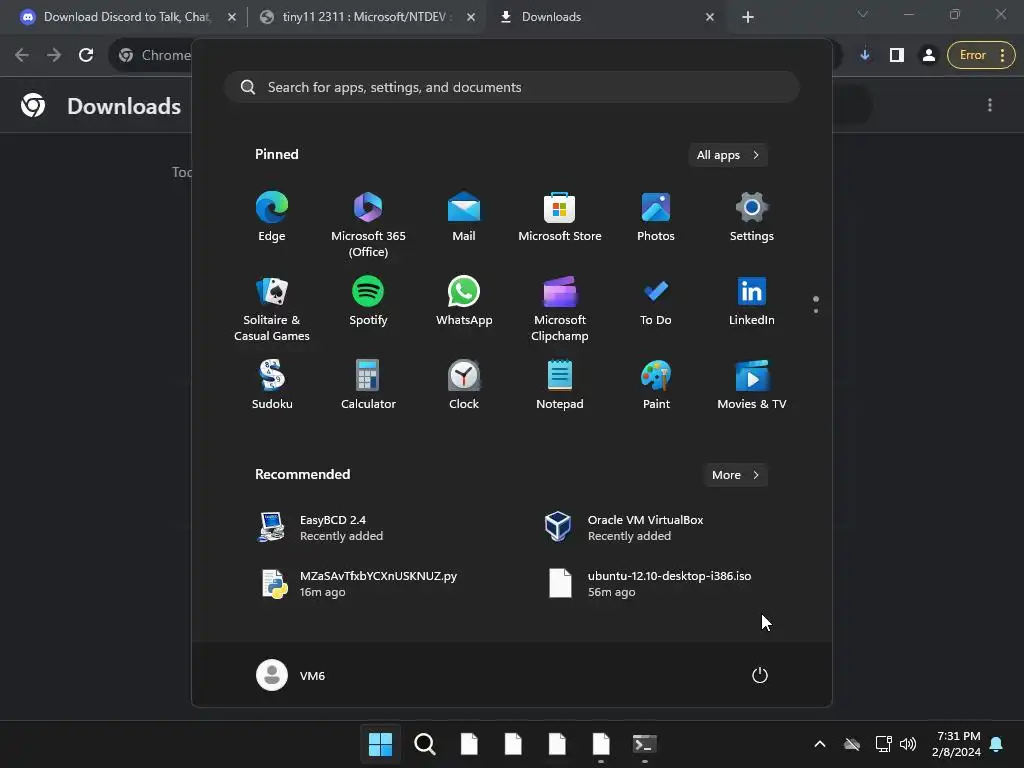Open Chrome downloads bubble arrow
1024x768 pixels.
click(x=865, y=56)
